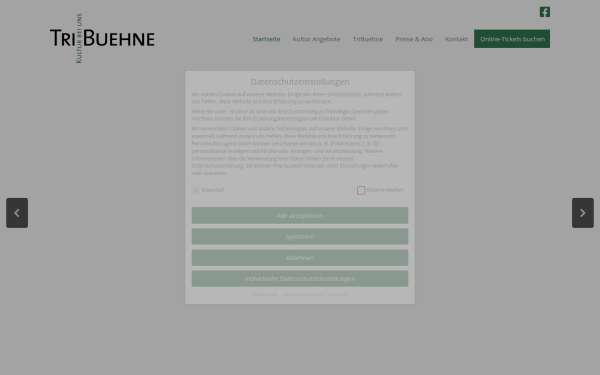Click the Online-Tickets buchen button
Viewport: 600px width, 375px height.
tap(512, 39)
